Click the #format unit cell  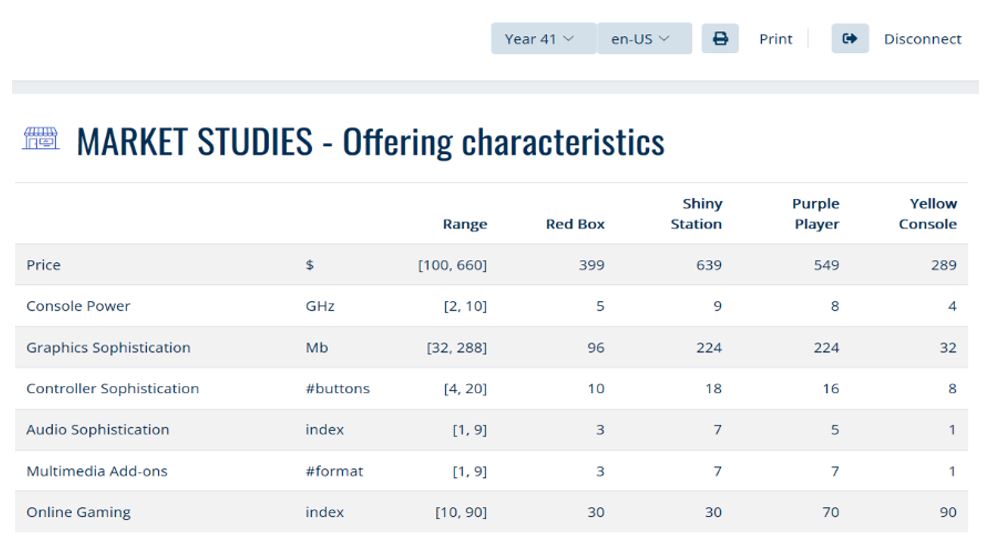(x=334, y=471)
